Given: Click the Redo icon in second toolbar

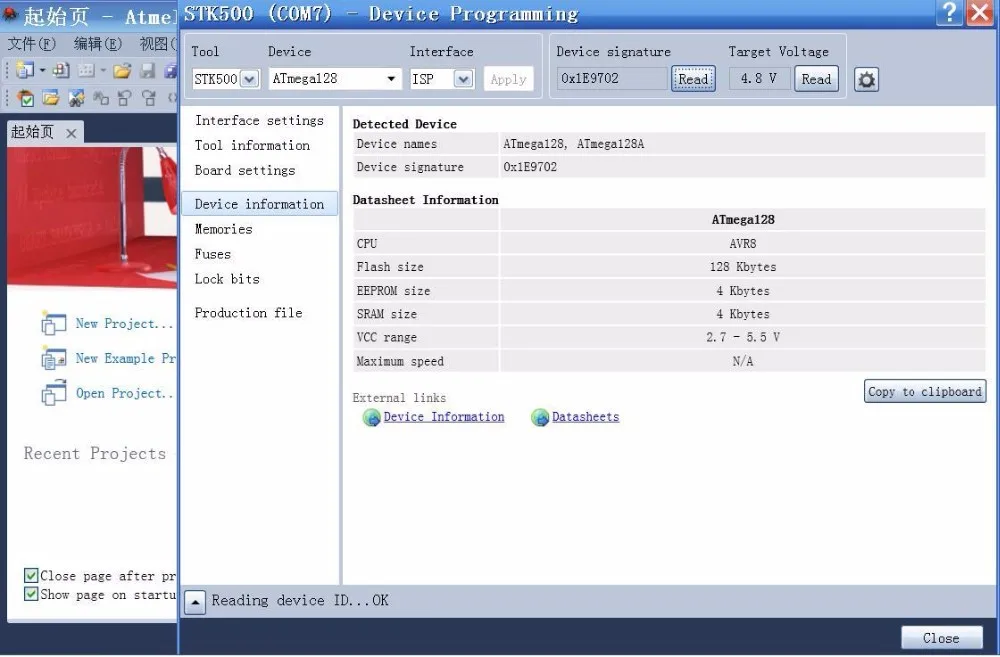Looking at the screenshot, I should pos(149,98).
